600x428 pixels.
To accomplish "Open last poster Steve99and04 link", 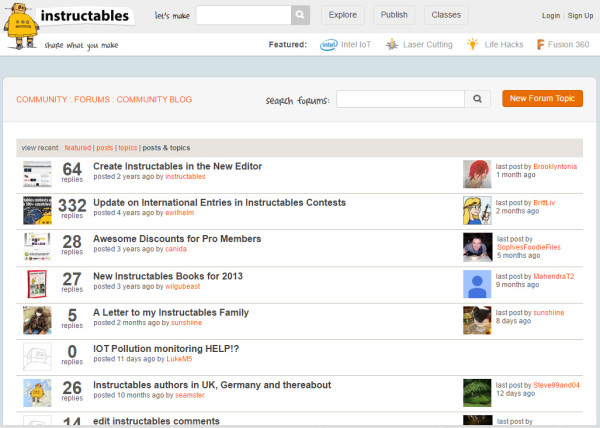I will tap(556, 385).
